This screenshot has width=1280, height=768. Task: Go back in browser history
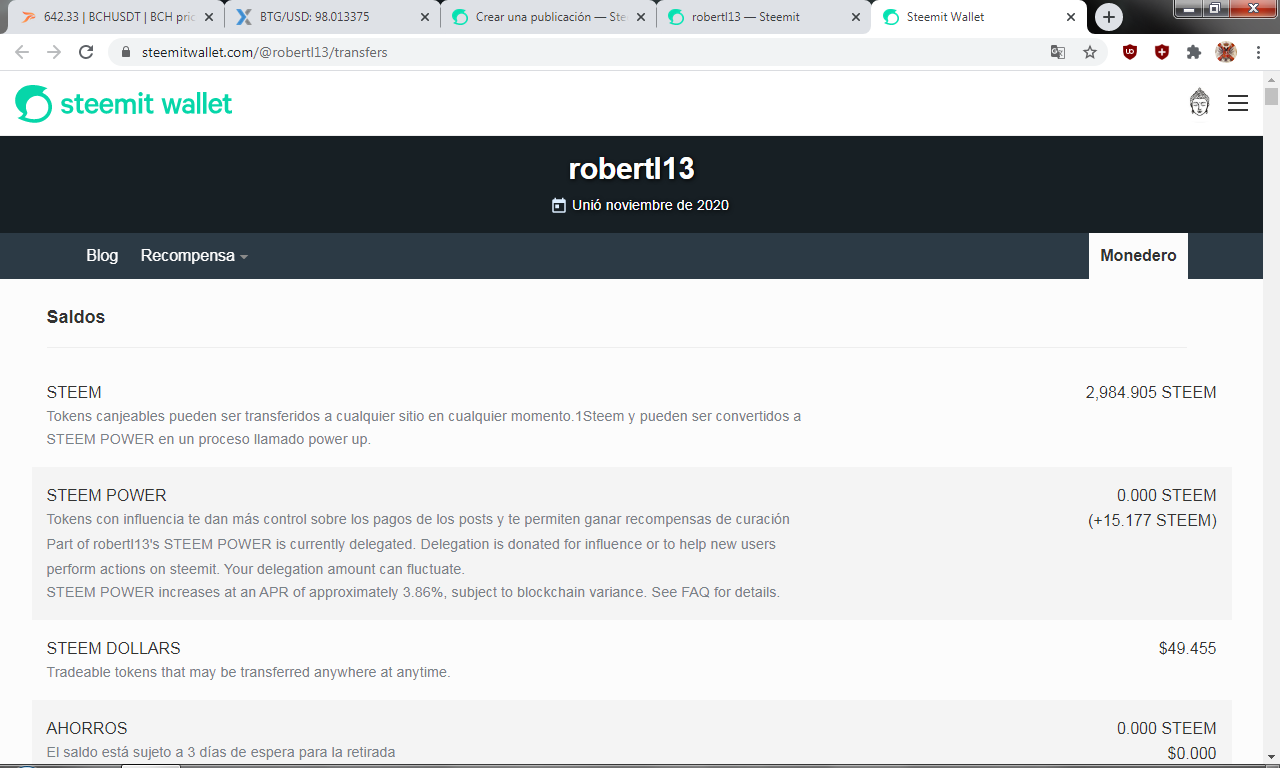[22, 52]
